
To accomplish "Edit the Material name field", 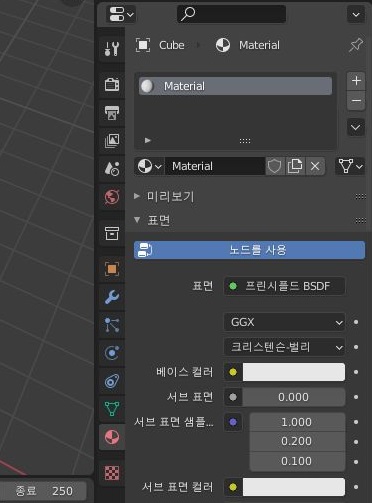I will pyautogui.click(x=215, y=166).
